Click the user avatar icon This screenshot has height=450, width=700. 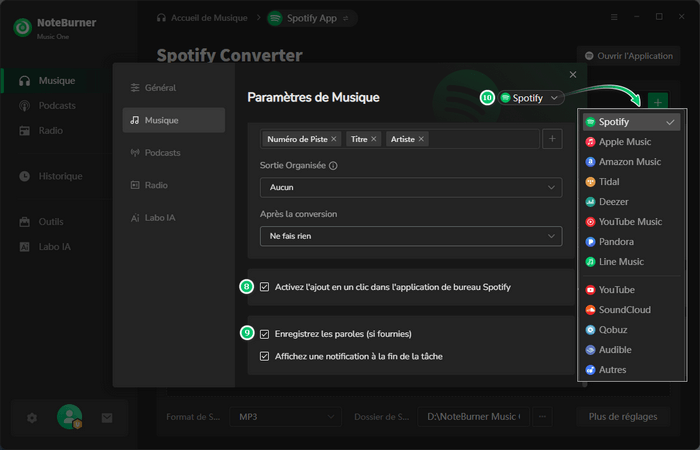coord(69,417)
